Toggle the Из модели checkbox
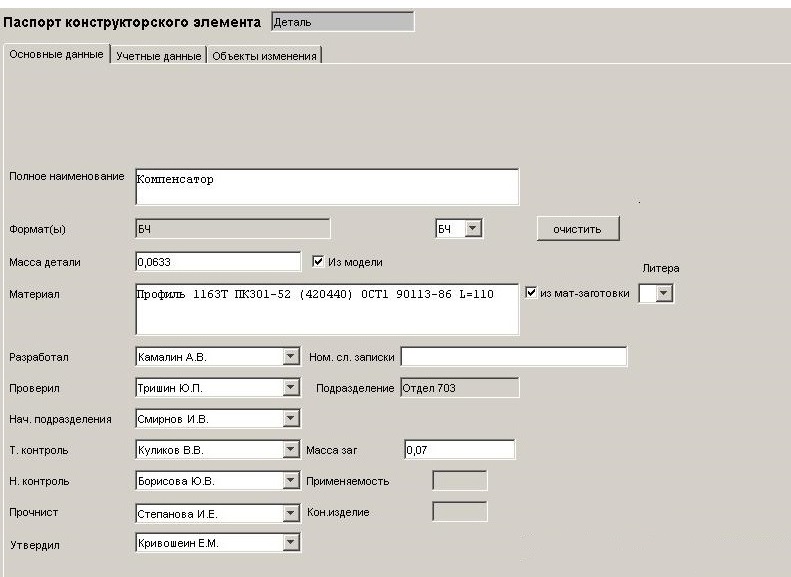The height and width of the screenshot is (577, 791). (318, 261)
